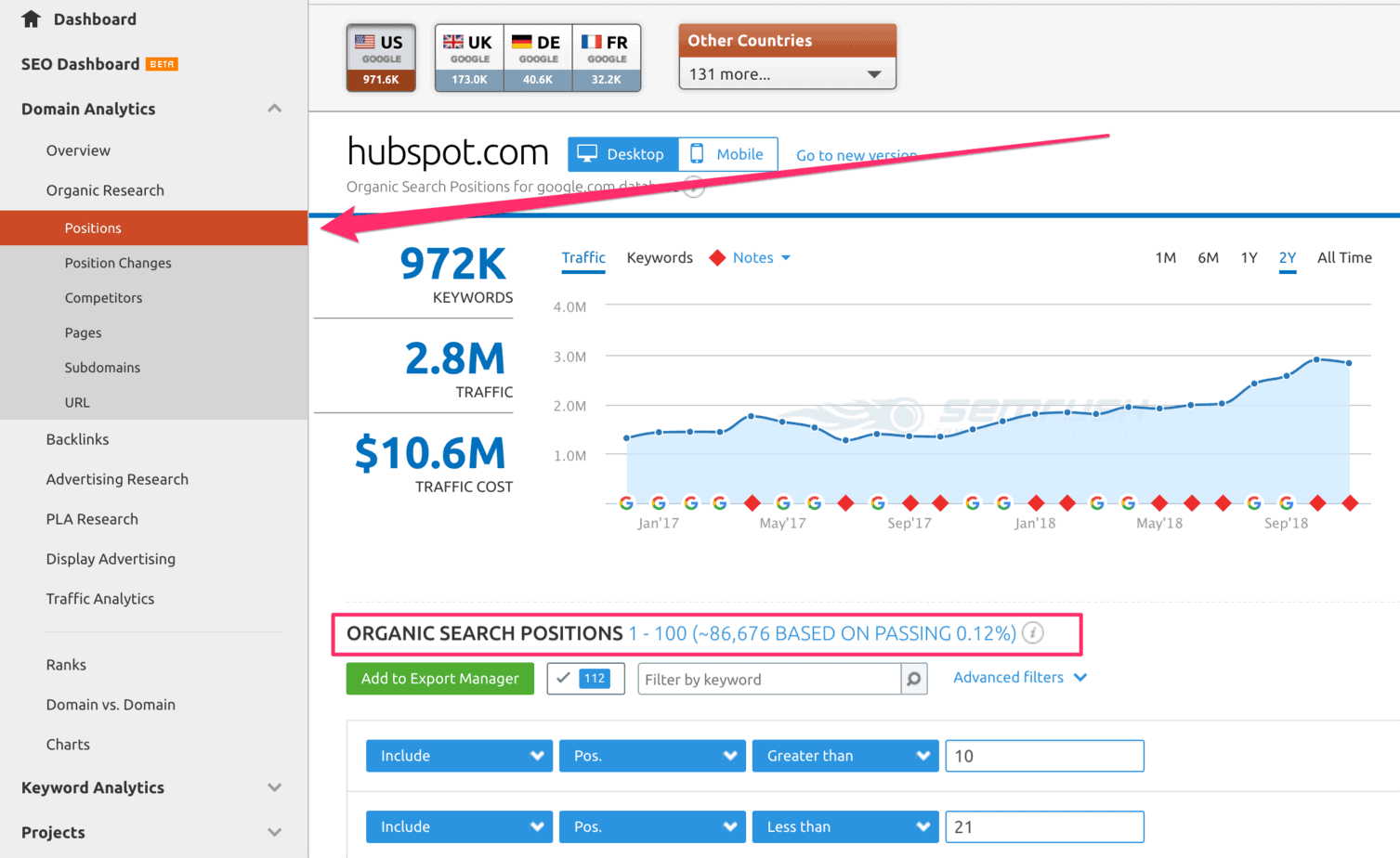Open the Greater than condition dropdown
This screenshot has height=858, width=1400.
tap(845, 756)
